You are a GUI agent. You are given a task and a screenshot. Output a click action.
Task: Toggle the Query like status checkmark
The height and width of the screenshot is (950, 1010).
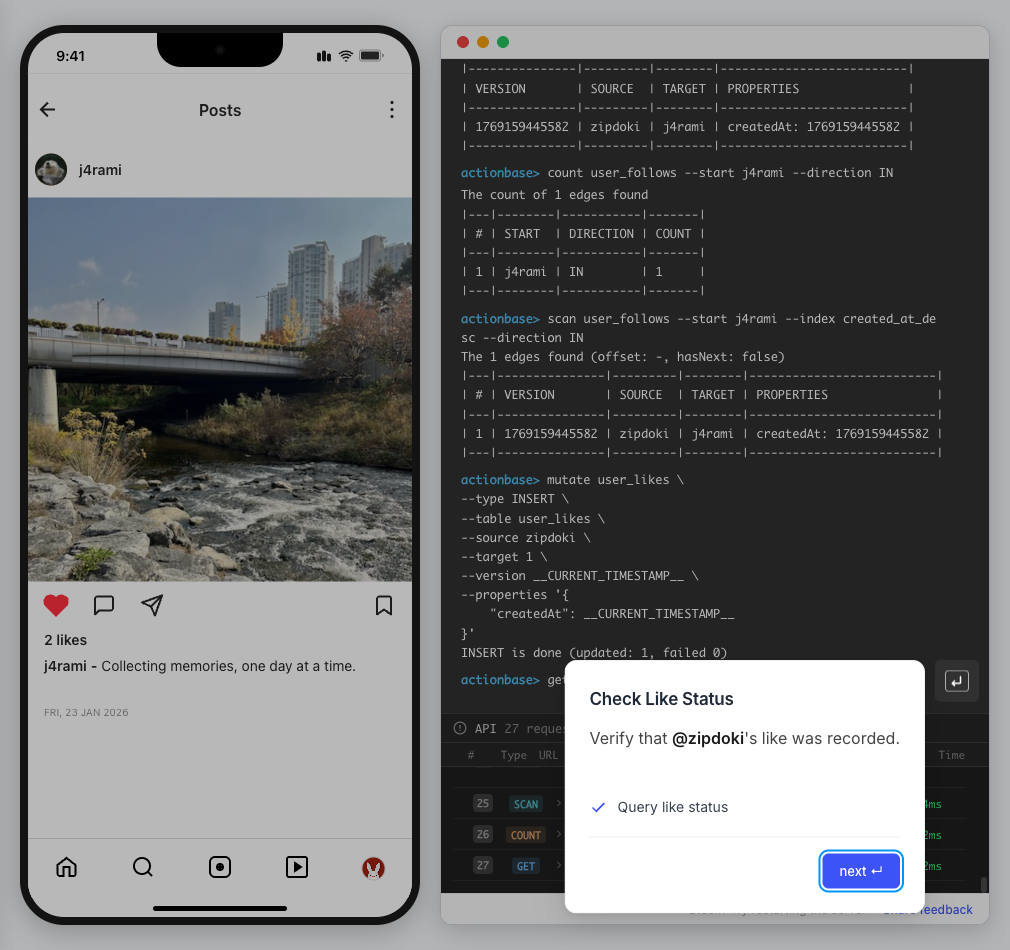pos(599,807)
